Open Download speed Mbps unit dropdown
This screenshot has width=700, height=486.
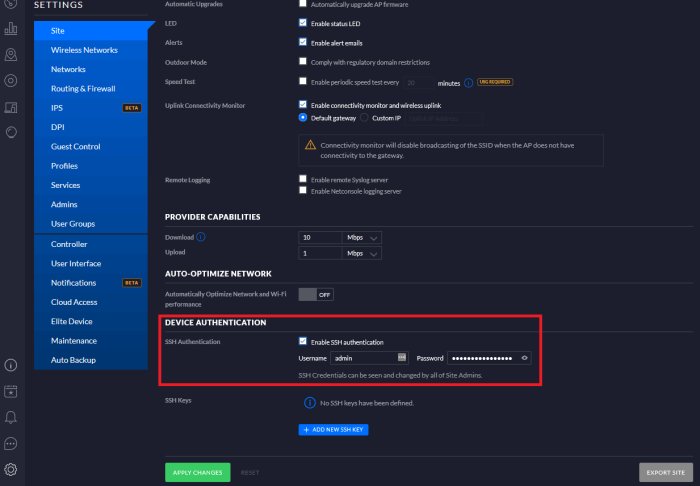[362, 237]
